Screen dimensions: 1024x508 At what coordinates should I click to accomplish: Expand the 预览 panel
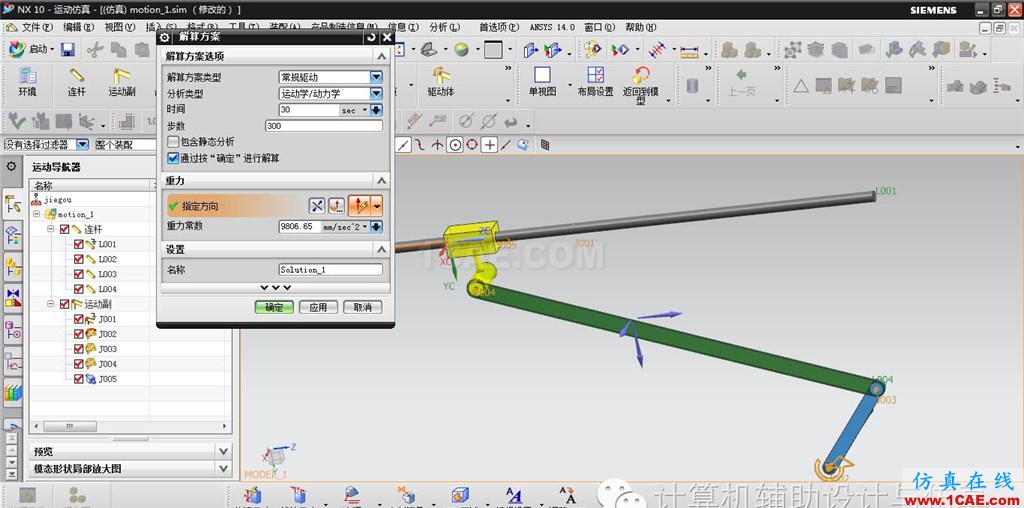coord(223,452)
